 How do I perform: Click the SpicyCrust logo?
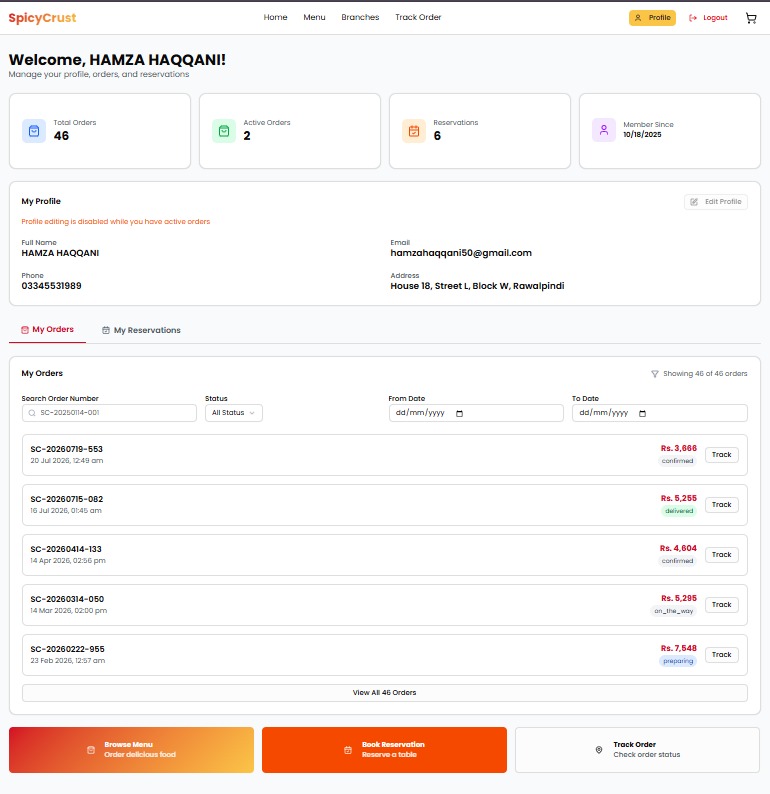(x=42, y=18)
